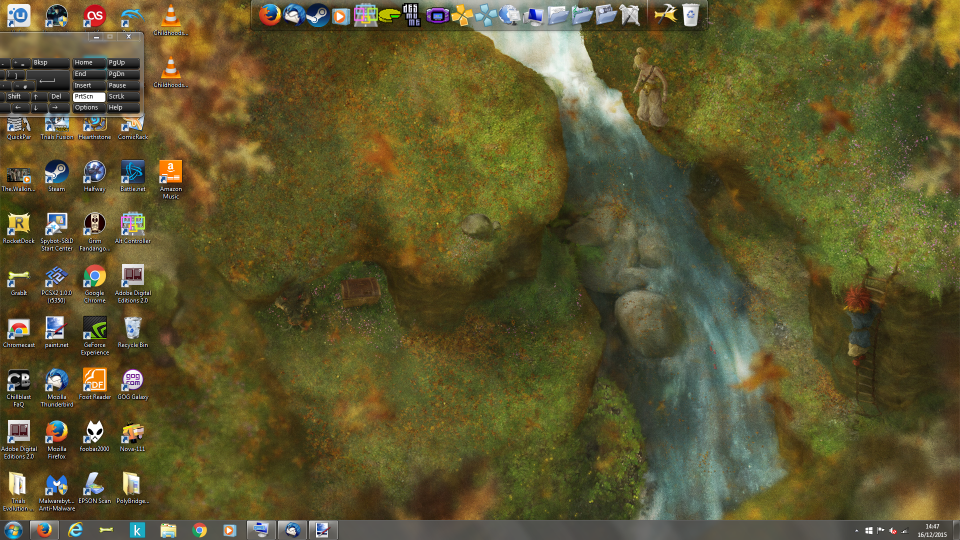Toggle ScrLk key on on-screen keyboard
The width and height of the screenshot is (960, 540).
(123, 97)
